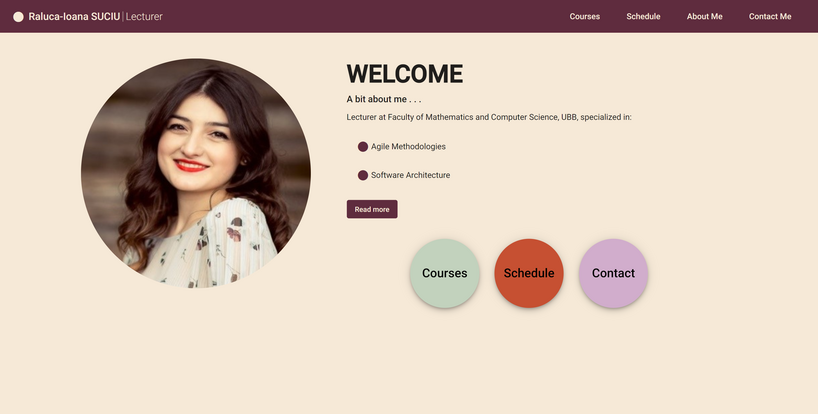Click the 'A bit about me . . .' subtitle
This screenshot has height=414, width=818.
(383, 99)
